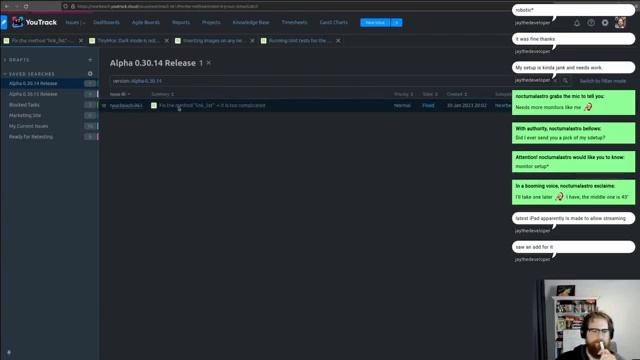Open the issue ID link in the row

click(126, 106)
